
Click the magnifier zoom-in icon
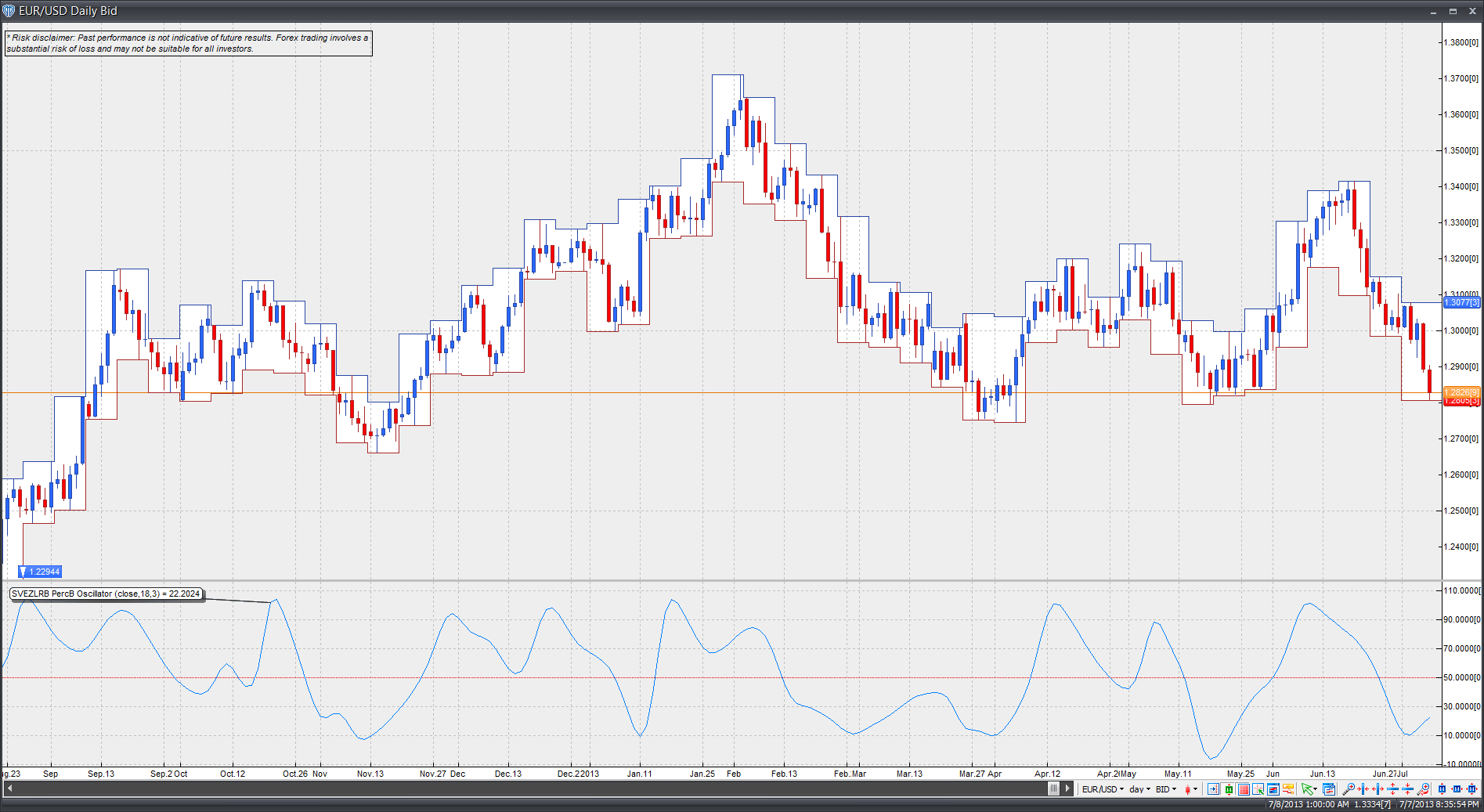click(1349, 789)
